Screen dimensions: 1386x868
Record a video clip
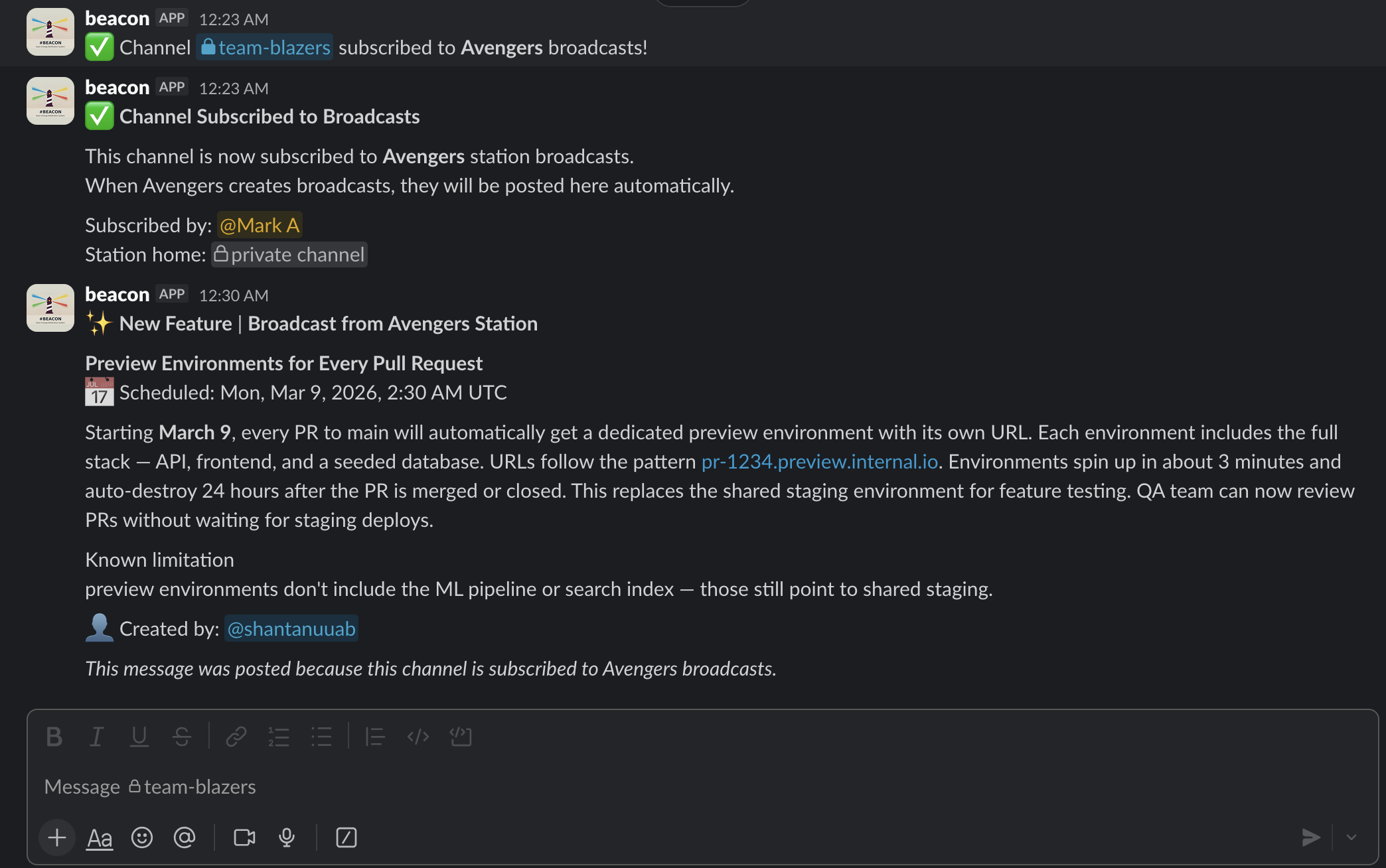coord(244,837)
